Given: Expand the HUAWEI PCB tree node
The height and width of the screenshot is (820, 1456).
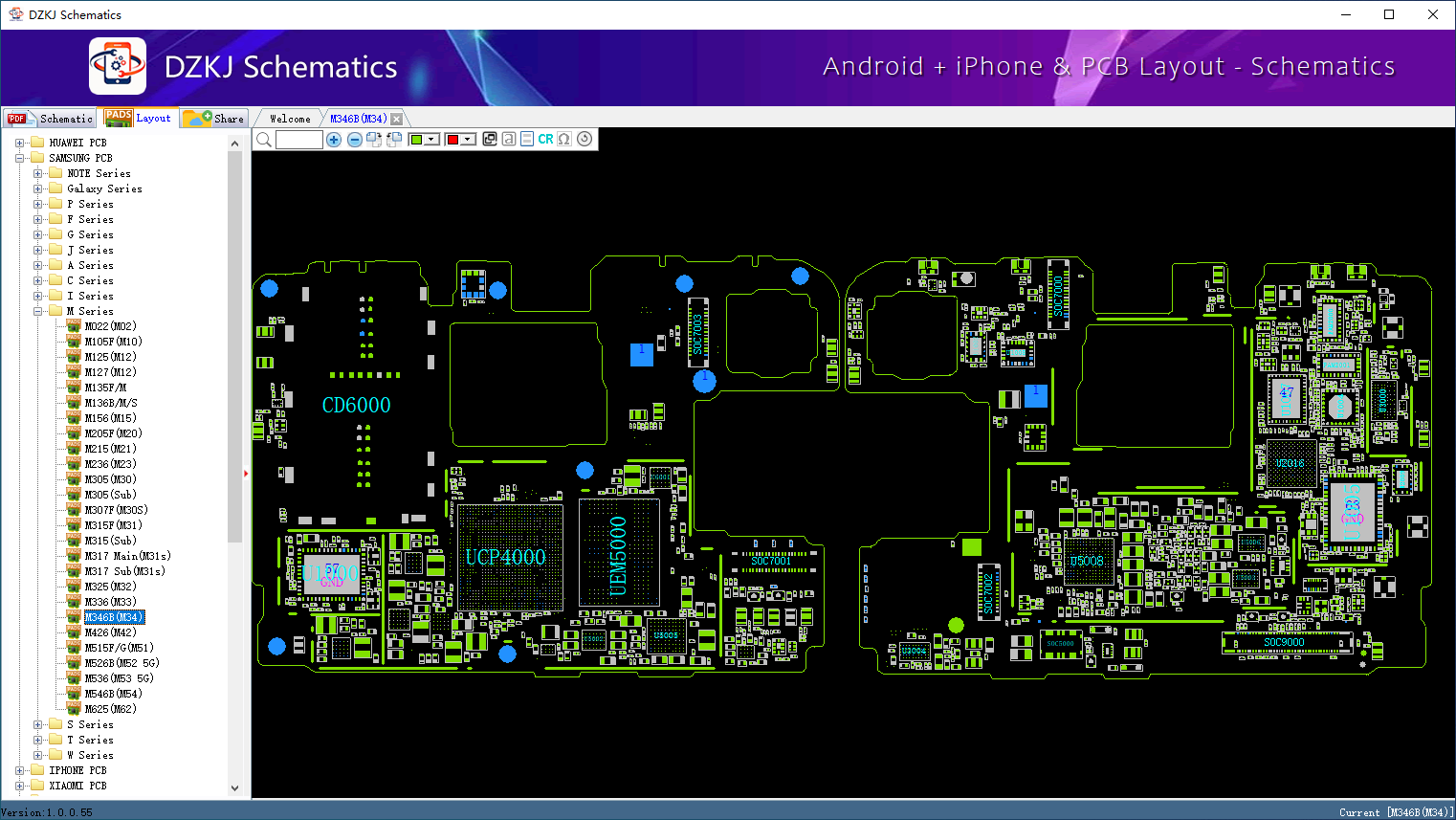Looking at the screenshot, I should click(x=20, y=143).
